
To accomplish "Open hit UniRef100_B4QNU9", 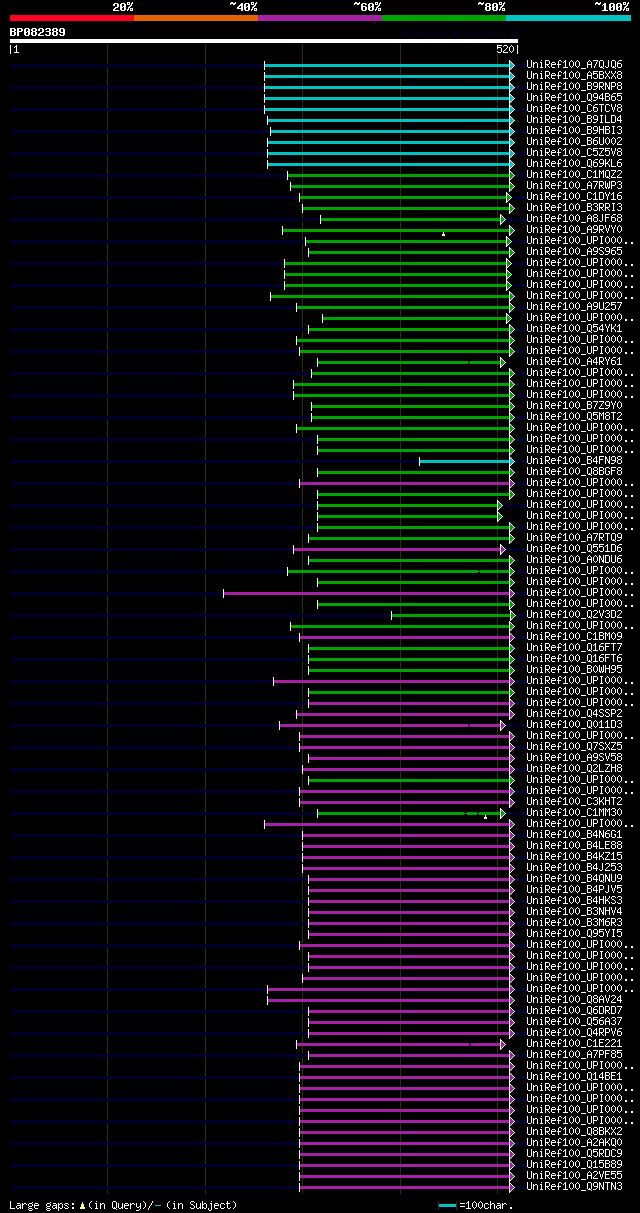I will coord(574,878).
